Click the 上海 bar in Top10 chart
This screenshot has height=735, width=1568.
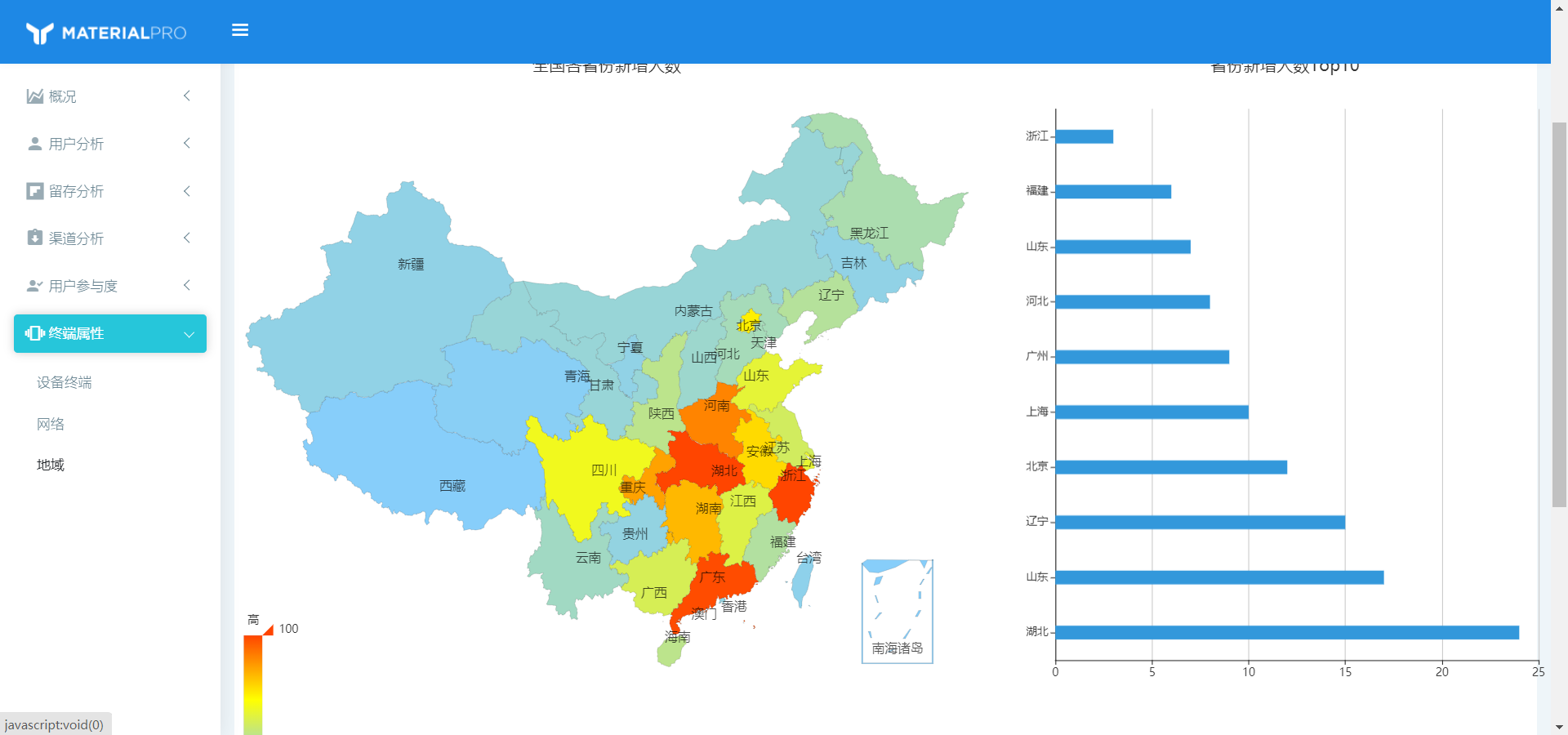click(x=1152, y=412)
